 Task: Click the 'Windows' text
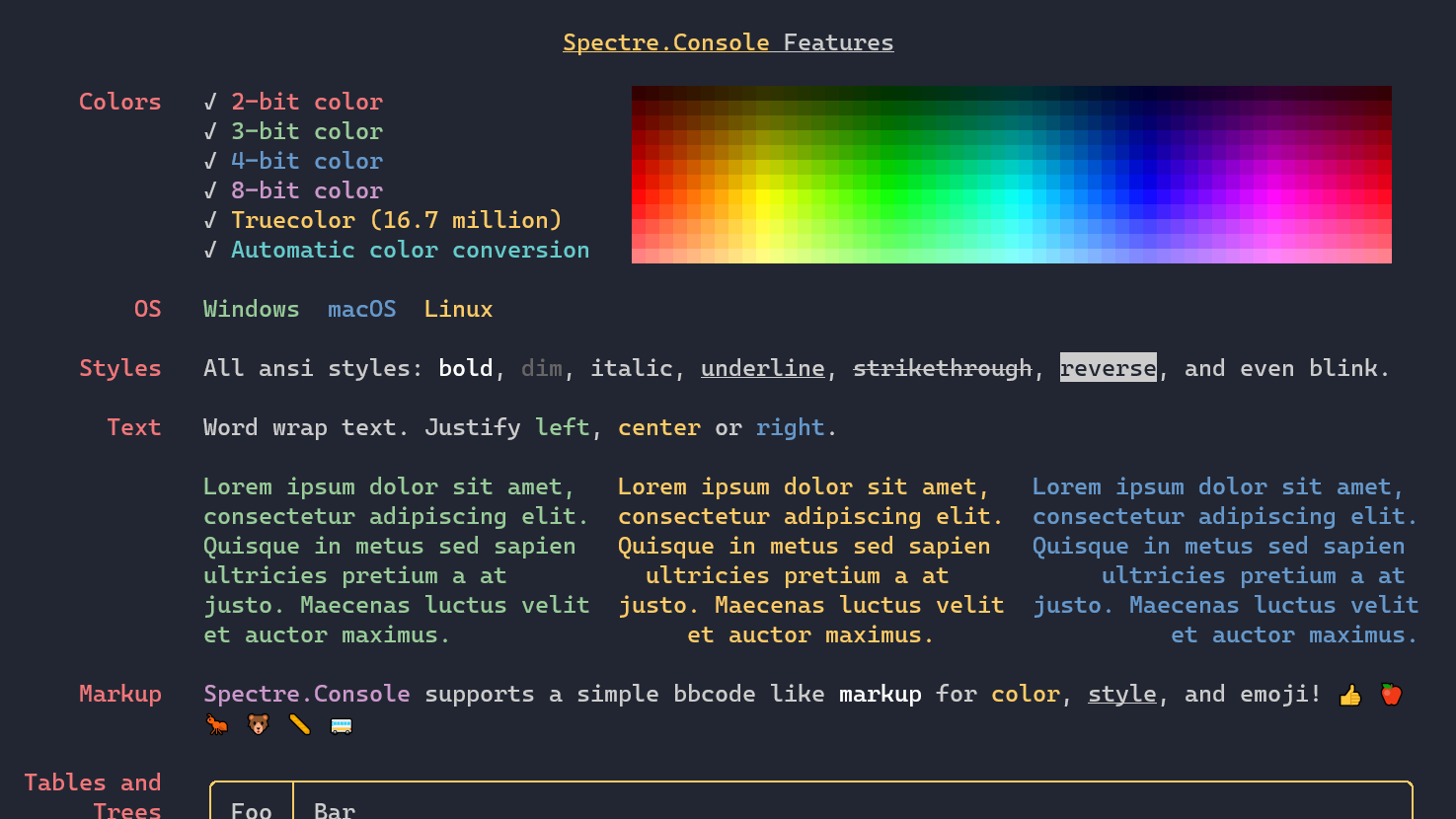[x=252, y=309]
